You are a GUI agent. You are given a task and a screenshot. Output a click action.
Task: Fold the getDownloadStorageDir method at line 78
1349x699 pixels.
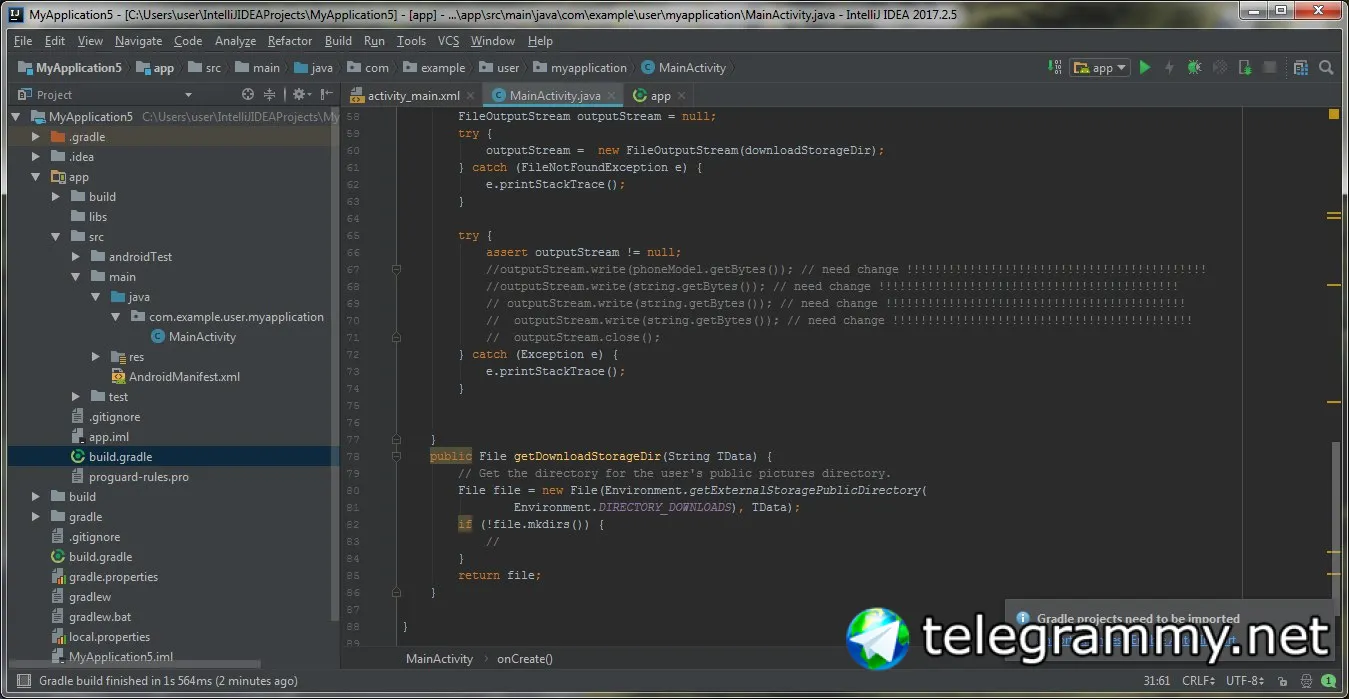click(397, 456)
